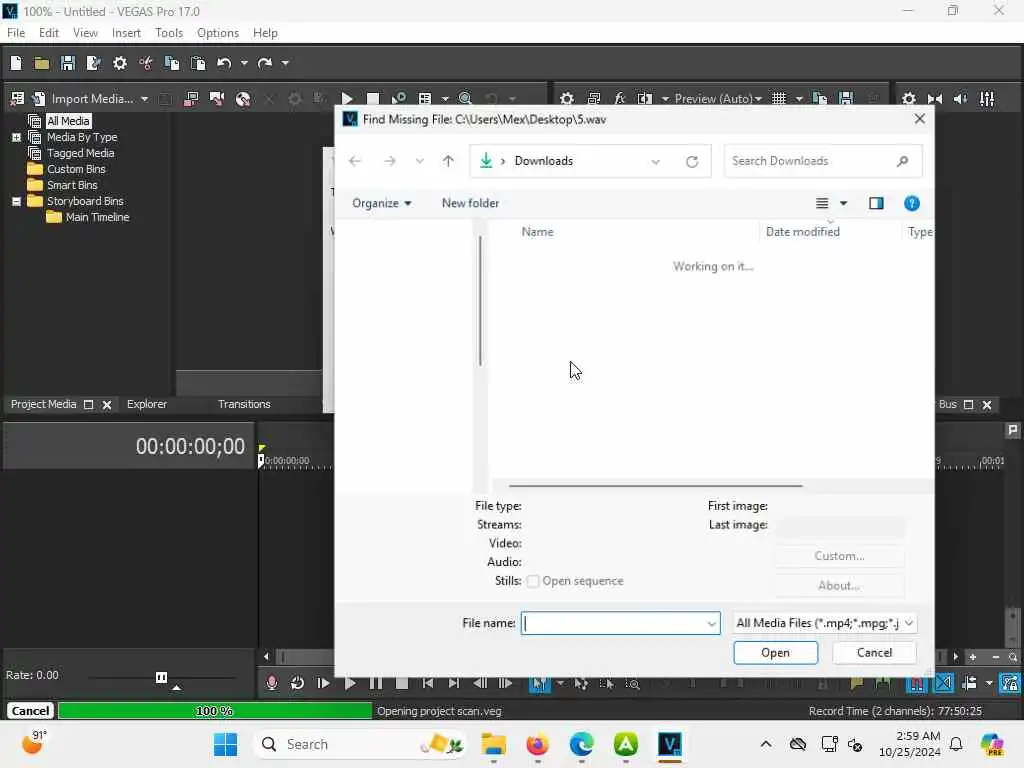Open the Options menu

pos(217,33)
